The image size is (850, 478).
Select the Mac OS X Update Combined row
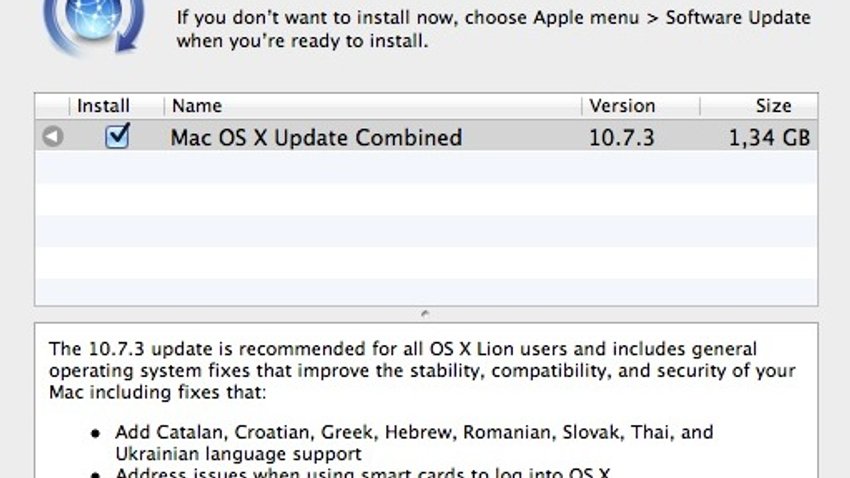[x=426, y=136]
